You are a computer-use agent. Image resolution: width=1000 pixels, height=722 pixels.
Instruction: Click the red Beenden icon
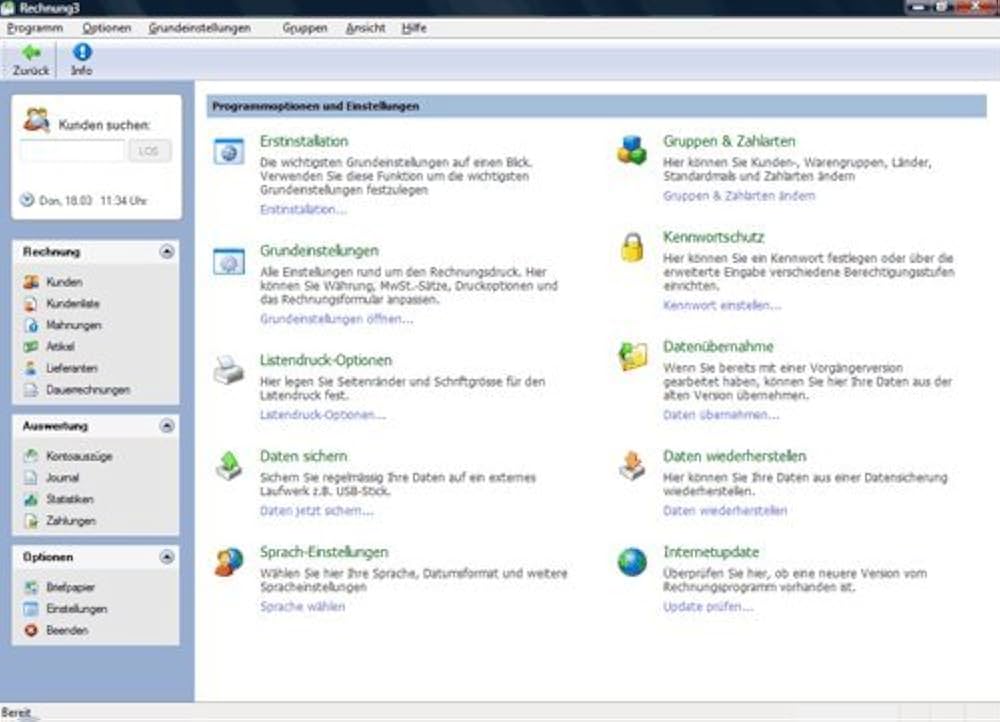coord(31,630)
